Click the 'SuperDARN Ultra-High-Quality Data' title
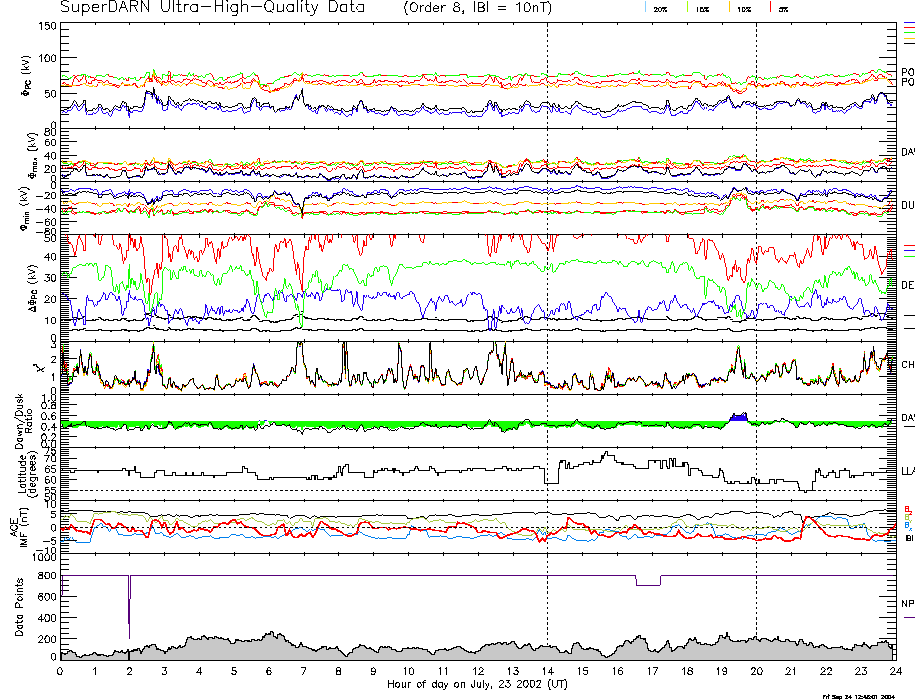The width and height of the screenshot is (915, 700). (x=212, y=8)
